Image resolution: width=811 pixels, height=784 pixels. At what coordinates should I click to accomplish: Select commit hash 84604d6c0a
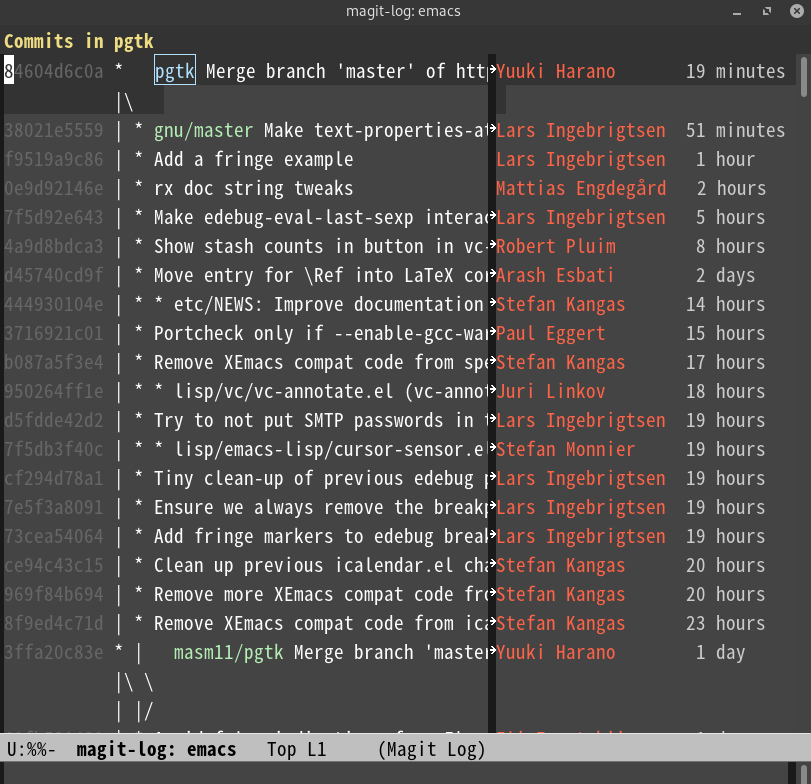[x=54, y=71]
